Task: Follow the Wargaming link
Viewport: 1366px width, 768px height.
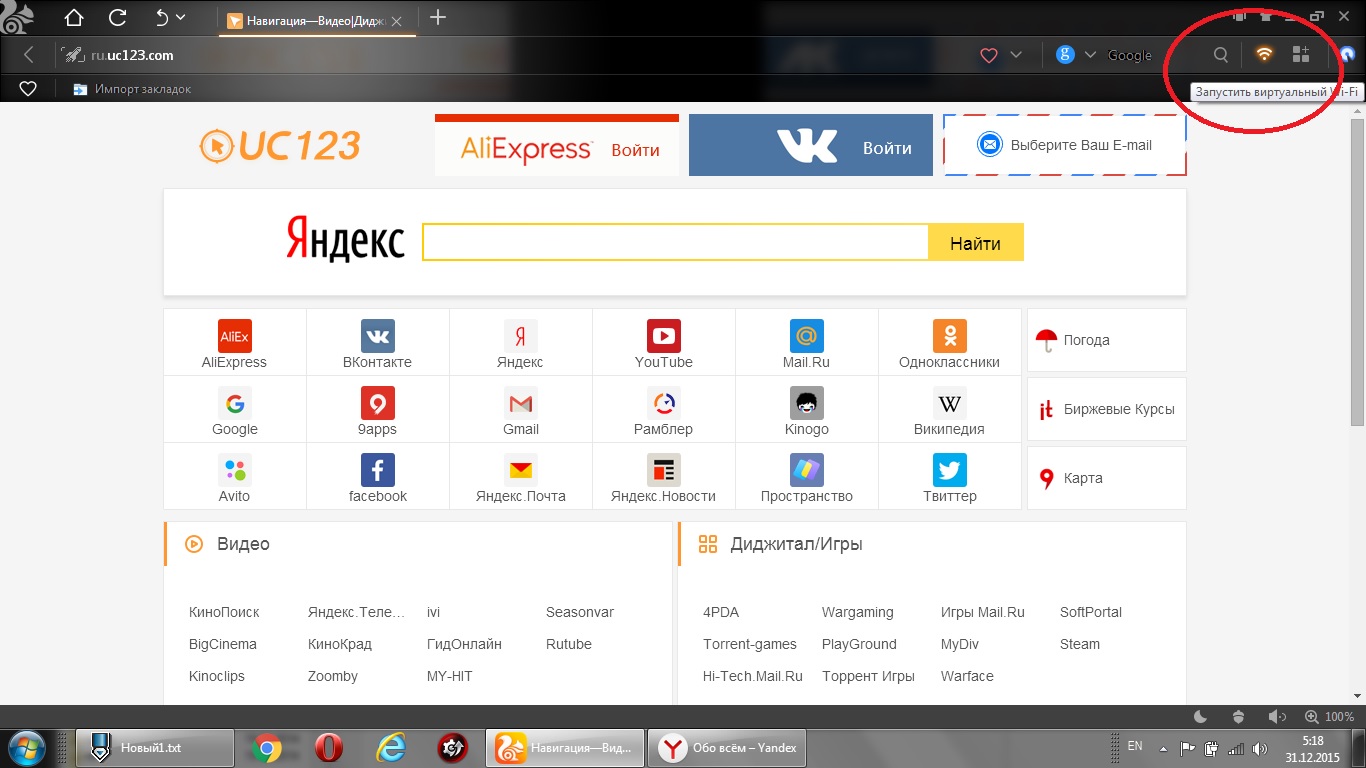Action: pos(858,612)
